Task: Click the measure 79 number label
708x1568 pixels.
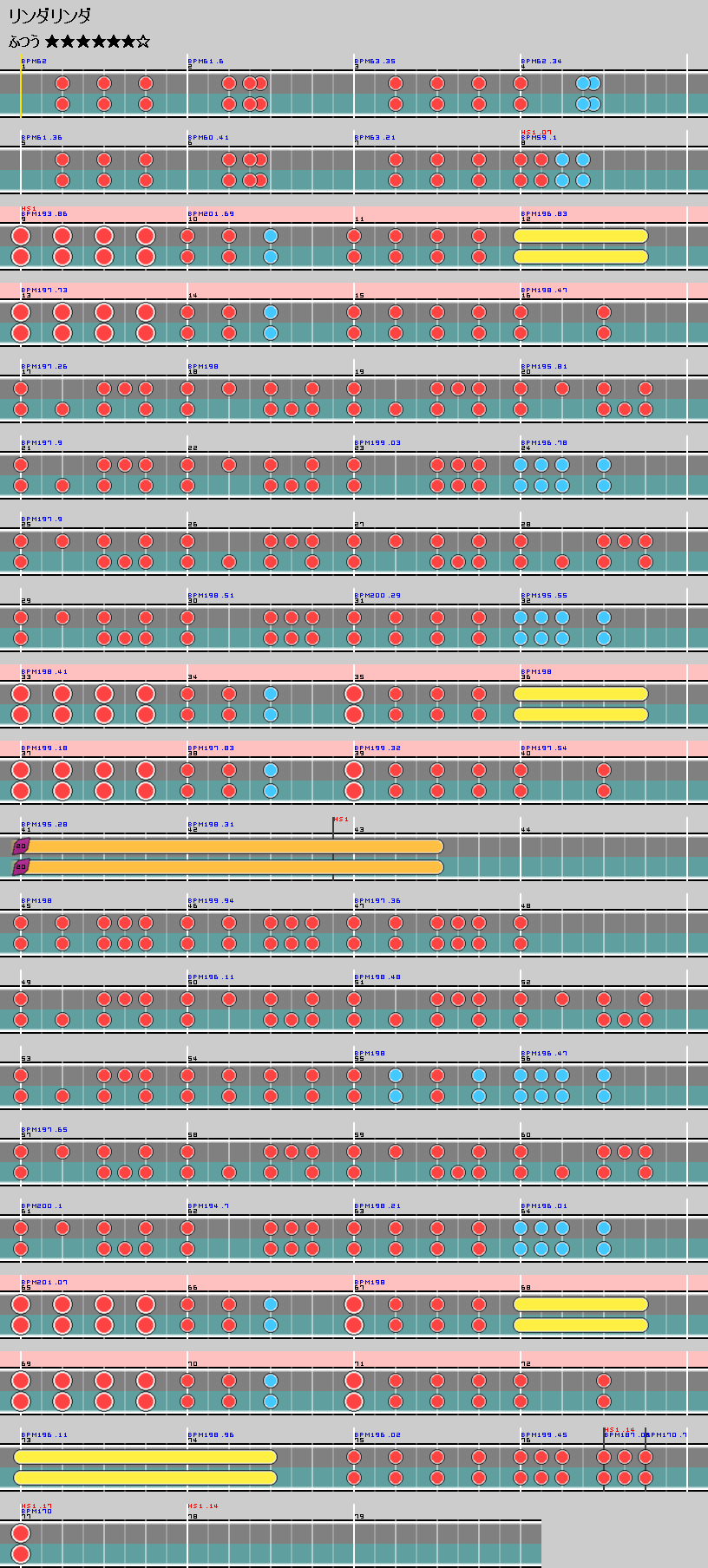Action: coord(359,1517)
